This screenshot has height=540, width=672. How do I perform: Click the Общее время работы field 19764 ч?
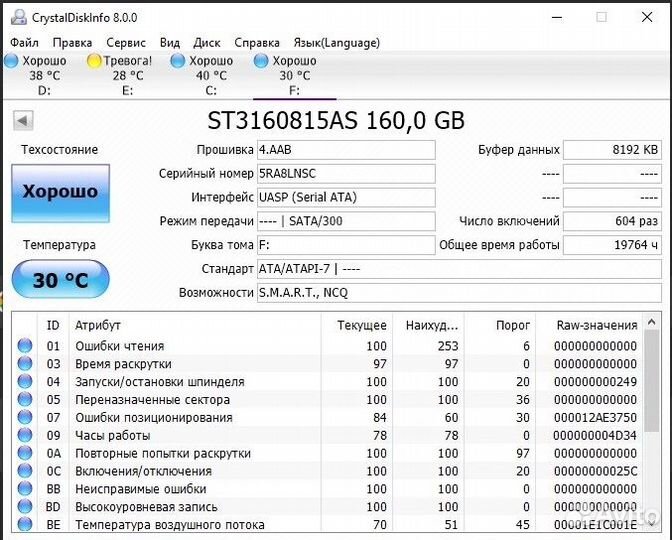pos(612,245)
